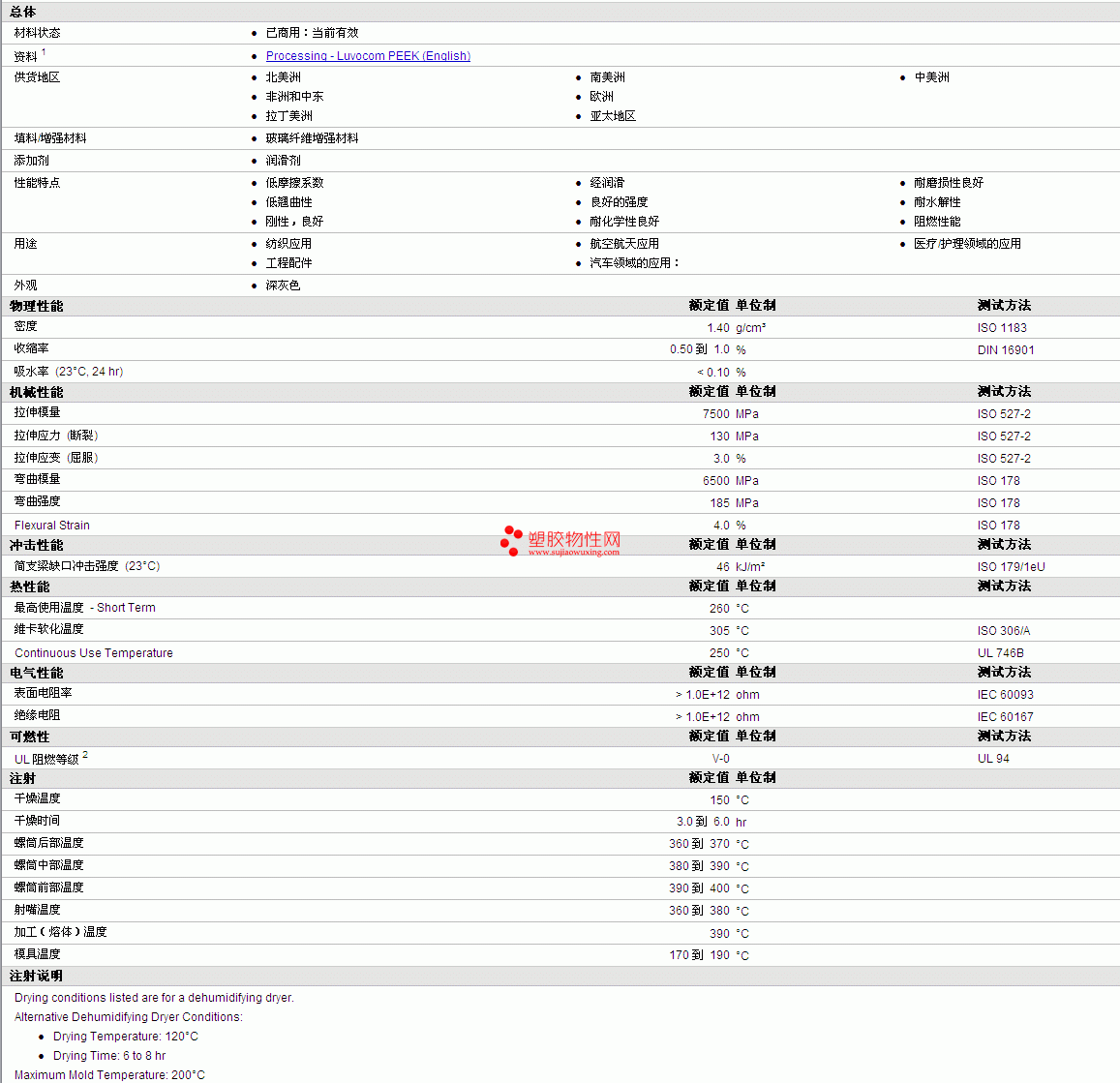Image resolution: width=1120 pixels, height=1083 pixels.
Task: Click the 简支梁缺口冲击强度 (23°C) row label
Action: tap(87, 566)
